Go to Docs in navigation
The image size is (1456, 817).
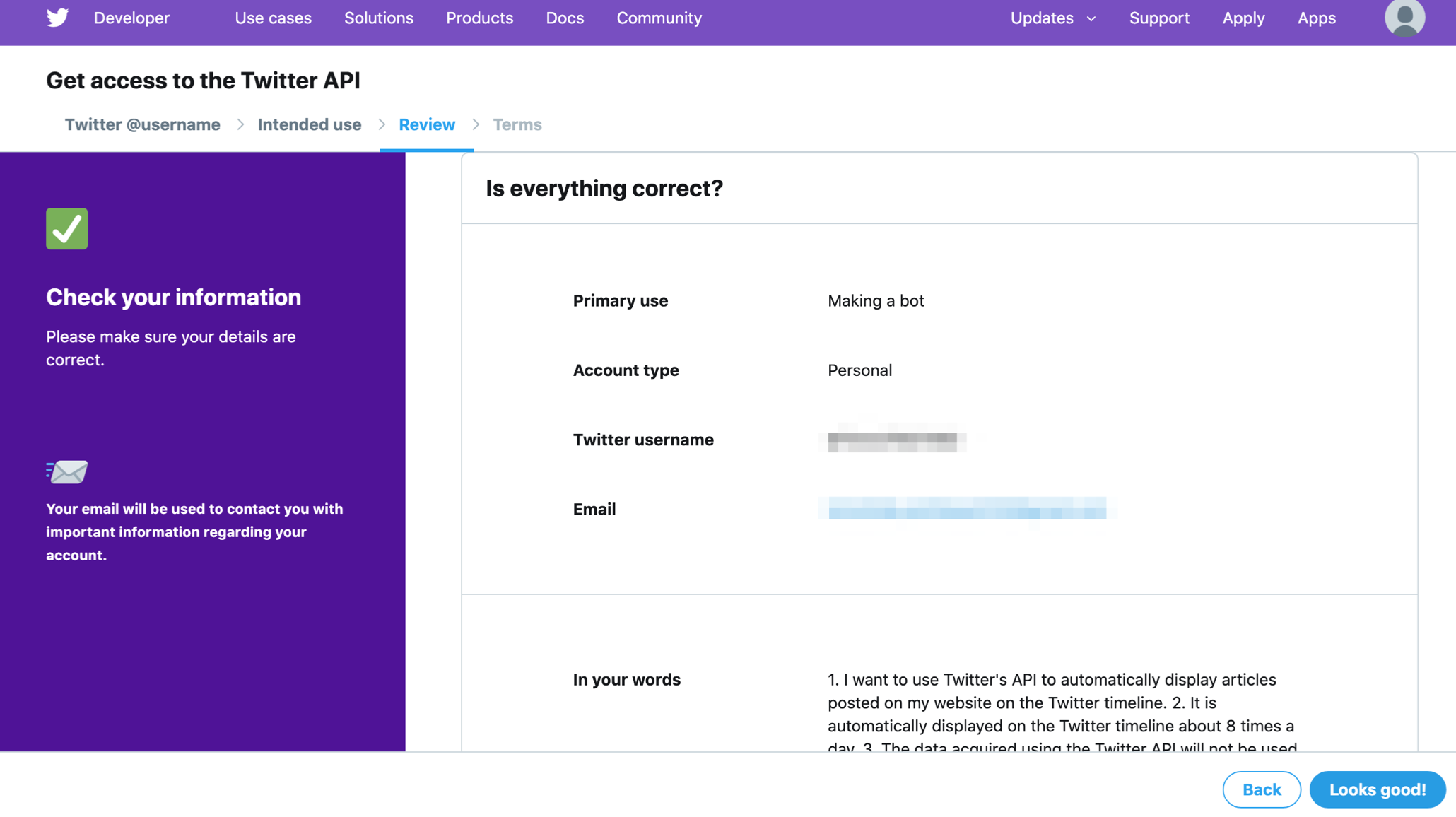click(565, 18)
